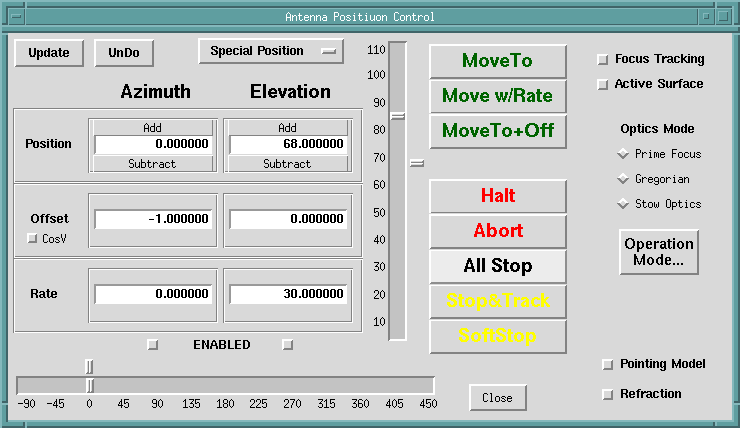
Task: Open the Special Position dropdown
Action: pyautogui.click(x=270, y=51)
